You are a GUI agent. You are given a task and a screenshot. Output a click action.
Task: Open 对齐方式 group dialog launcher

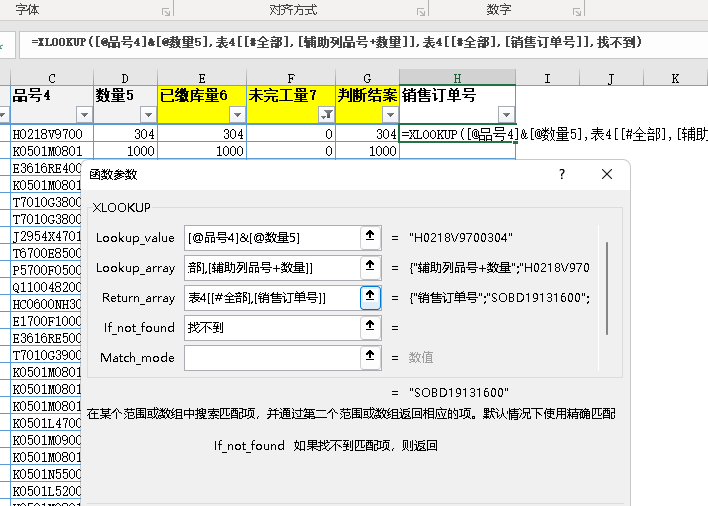(421, 12)
